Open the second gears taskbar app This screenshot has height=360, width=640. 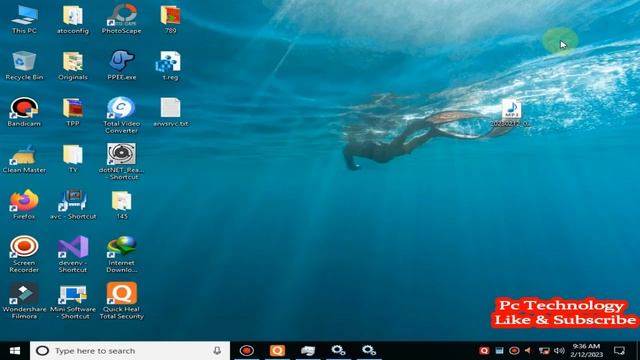[369, 351]
